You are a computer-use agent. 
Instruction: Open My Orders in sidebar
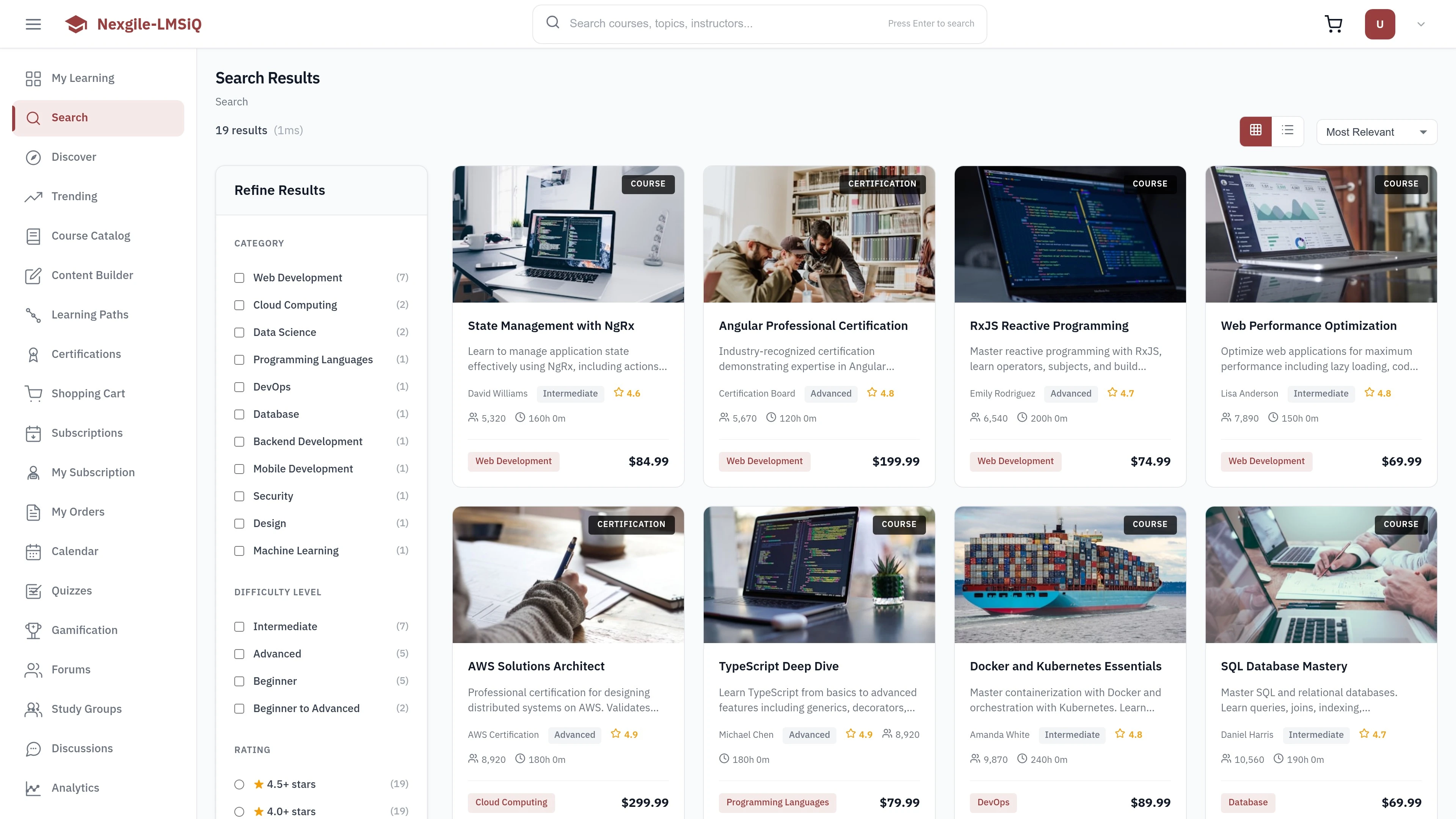(x=98, y=512)
